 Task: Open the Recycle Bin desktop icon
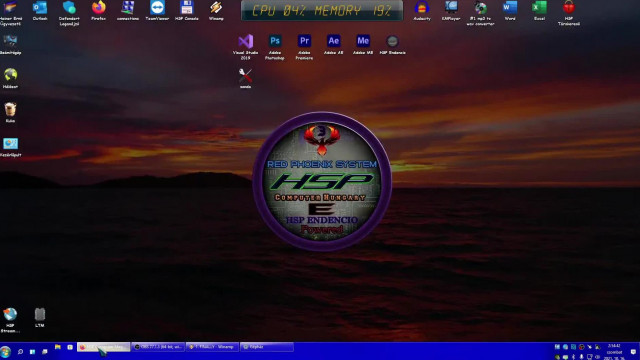pyautogui.click(x=10, y=113)
